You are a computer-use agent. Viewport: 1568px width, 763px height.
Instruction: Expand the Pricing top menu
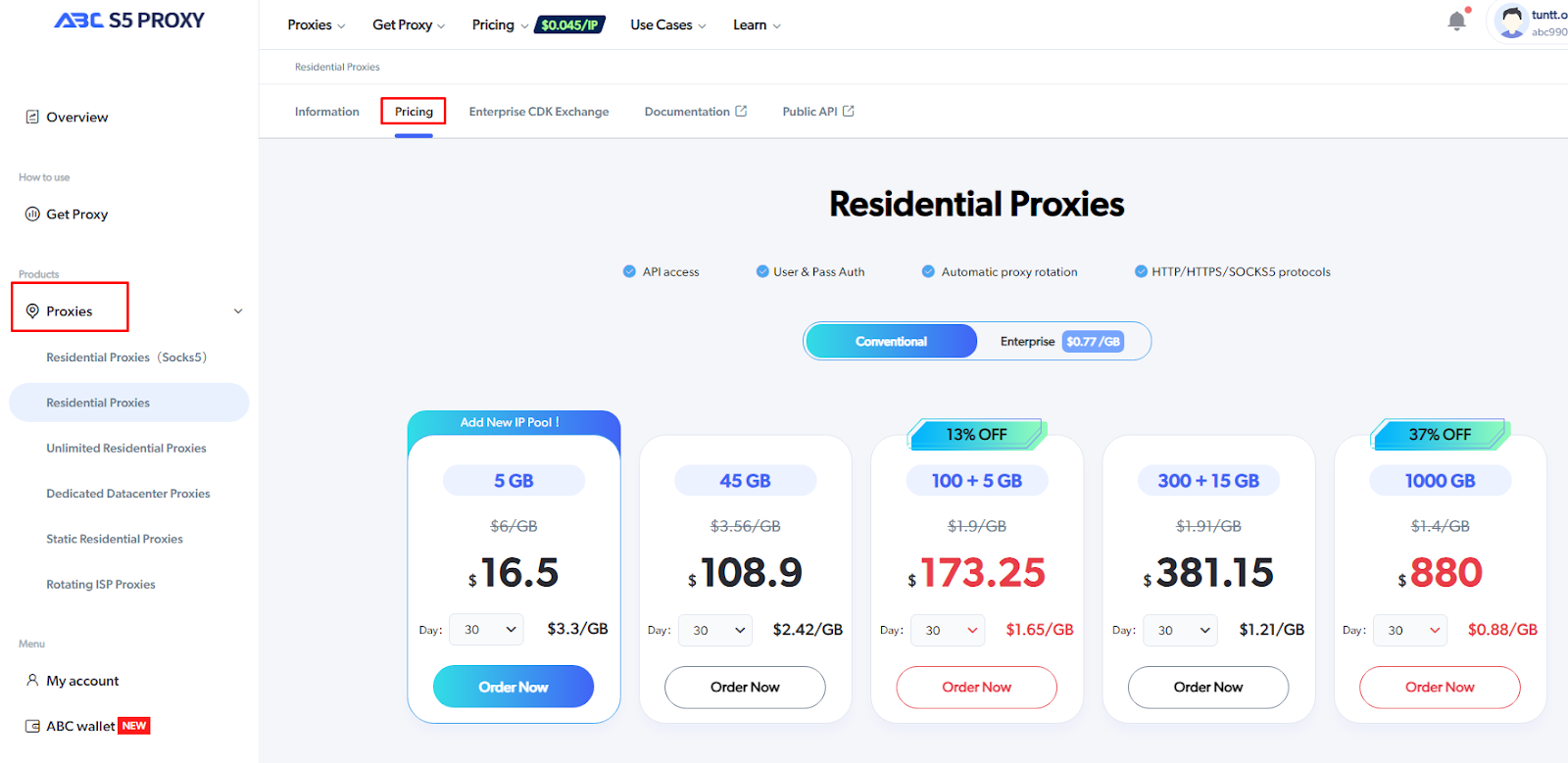[500, 24]
